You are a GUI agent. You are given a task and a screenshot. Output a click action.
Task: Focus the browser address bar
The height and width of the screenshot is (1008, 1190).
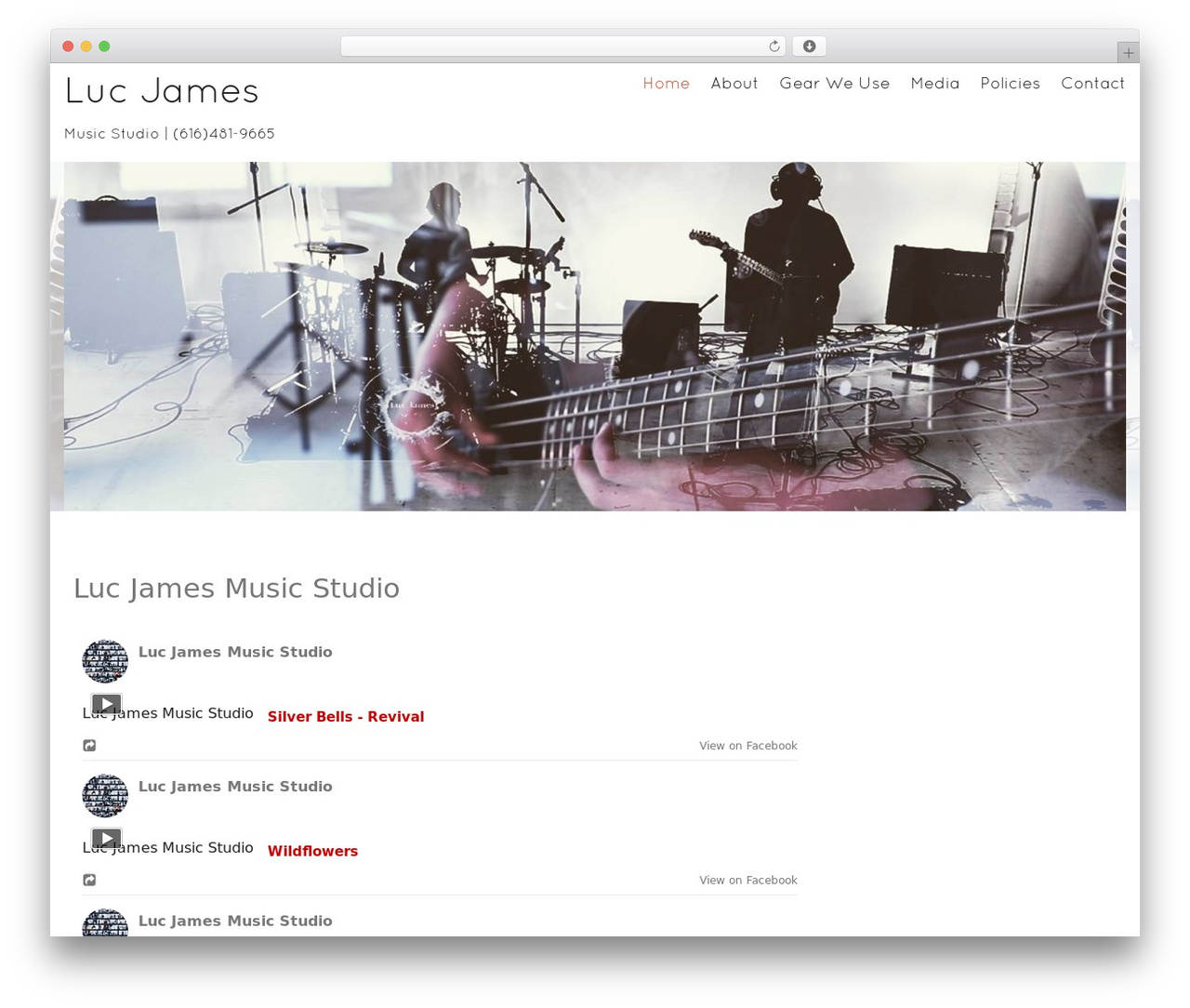[562, 46]
